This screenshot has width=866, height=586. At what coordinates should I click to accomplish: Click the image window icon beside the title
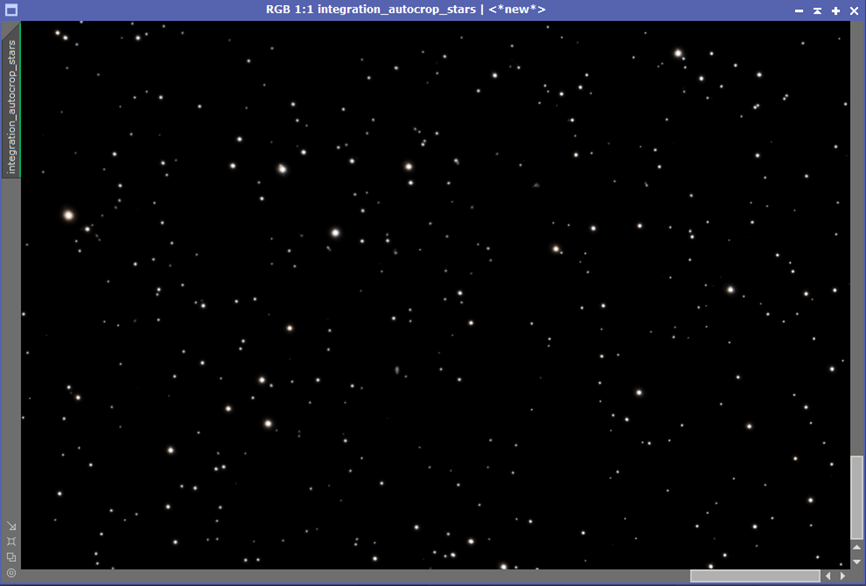click(x=10, y=10)
